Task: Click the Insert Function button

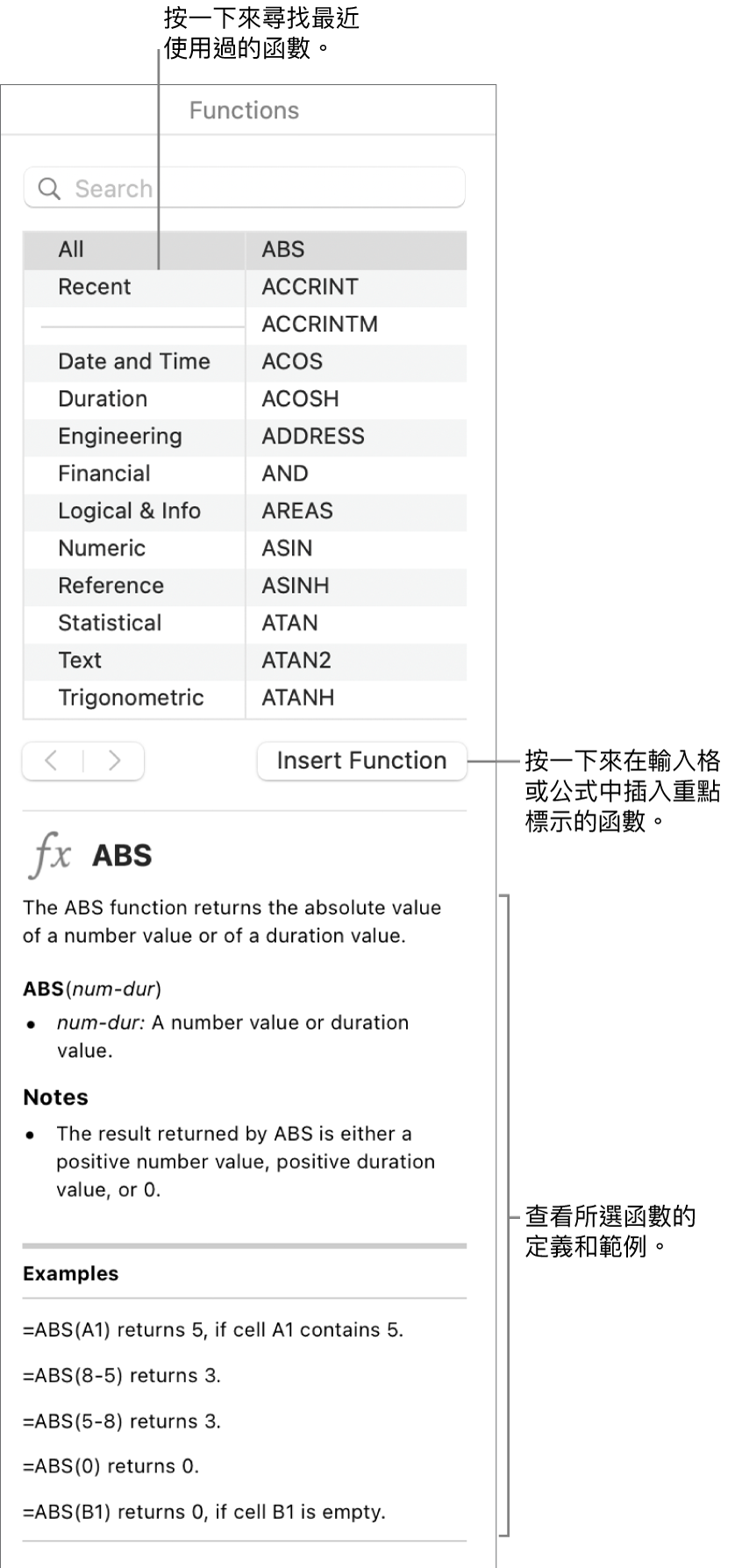Action: click(360, 761)
